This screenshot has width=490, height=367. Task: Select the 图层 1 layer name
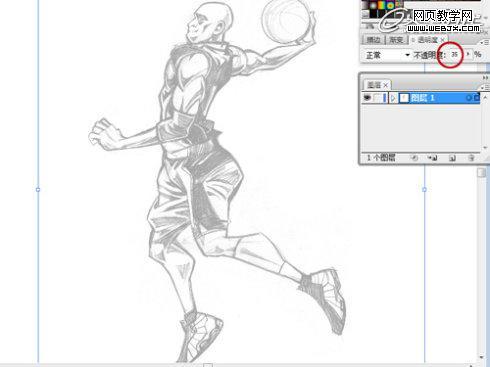click(x=422, y=98)
